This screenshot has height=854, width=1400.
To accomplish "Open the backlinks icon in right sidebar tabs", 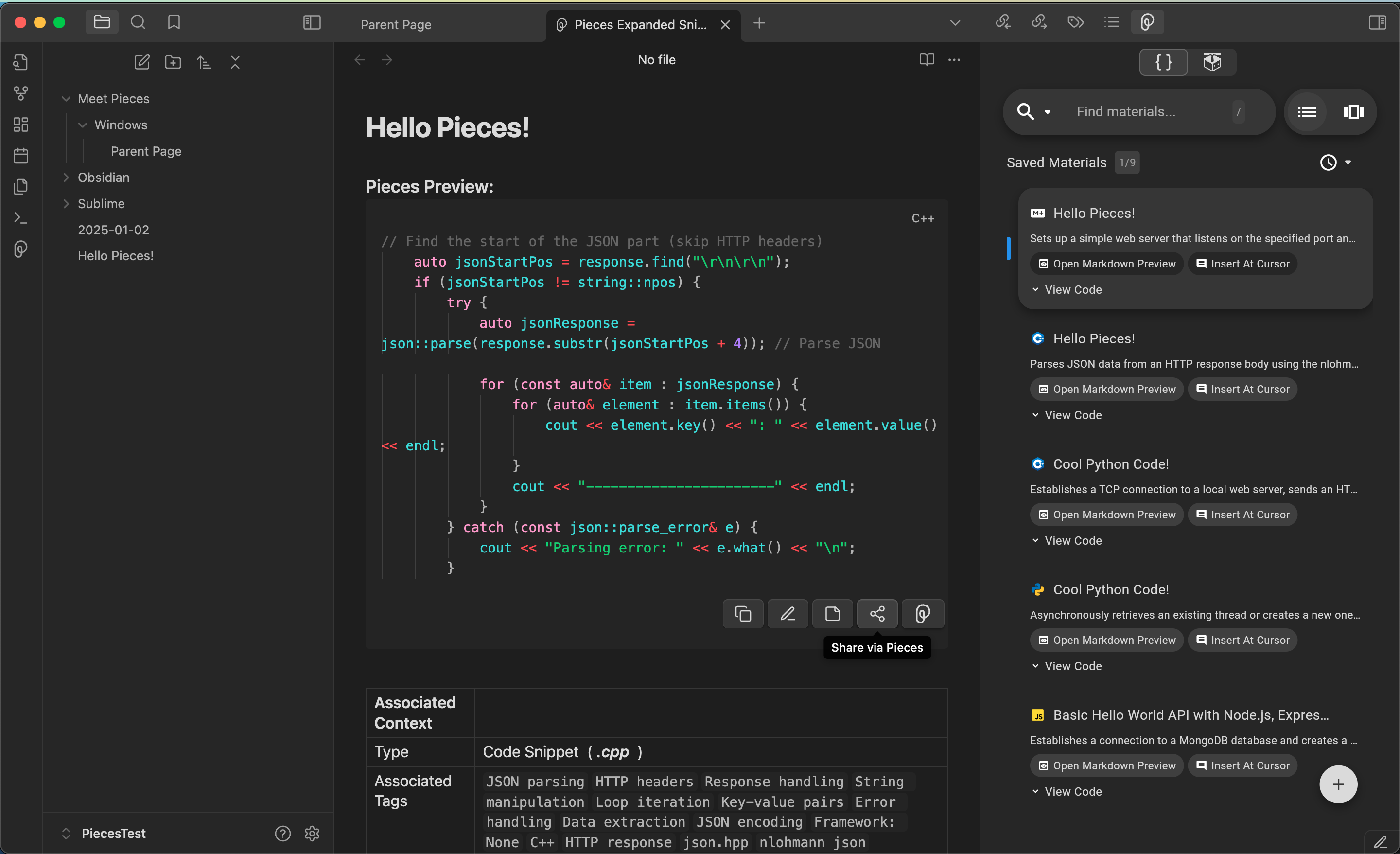I will (x=1003, y=22).
